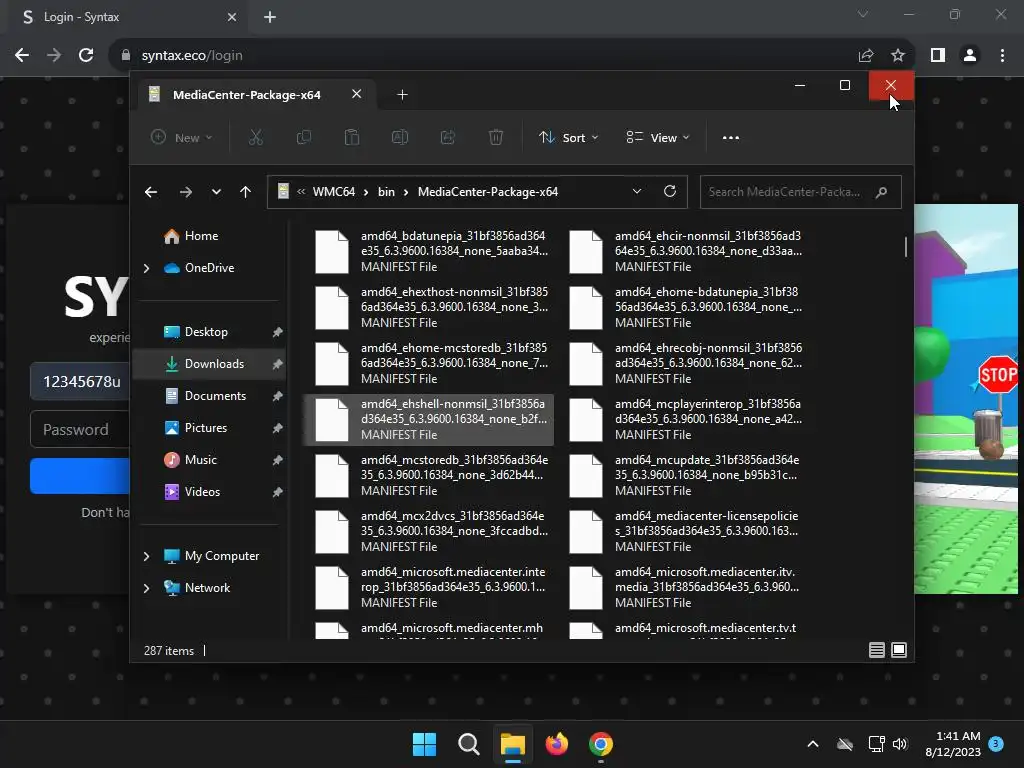Select the MediaCenter-Package-x64 Explorer tab

click(247, 95)
